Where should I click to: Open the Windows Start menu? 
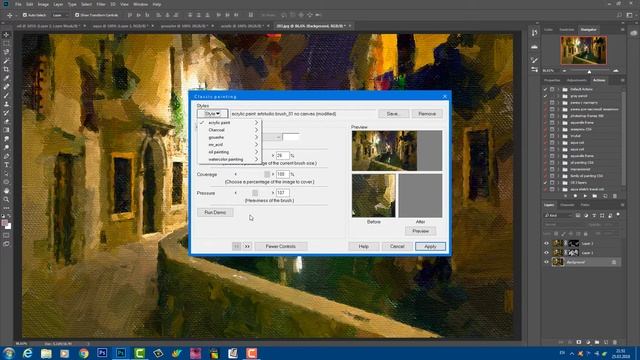[9, 353]
